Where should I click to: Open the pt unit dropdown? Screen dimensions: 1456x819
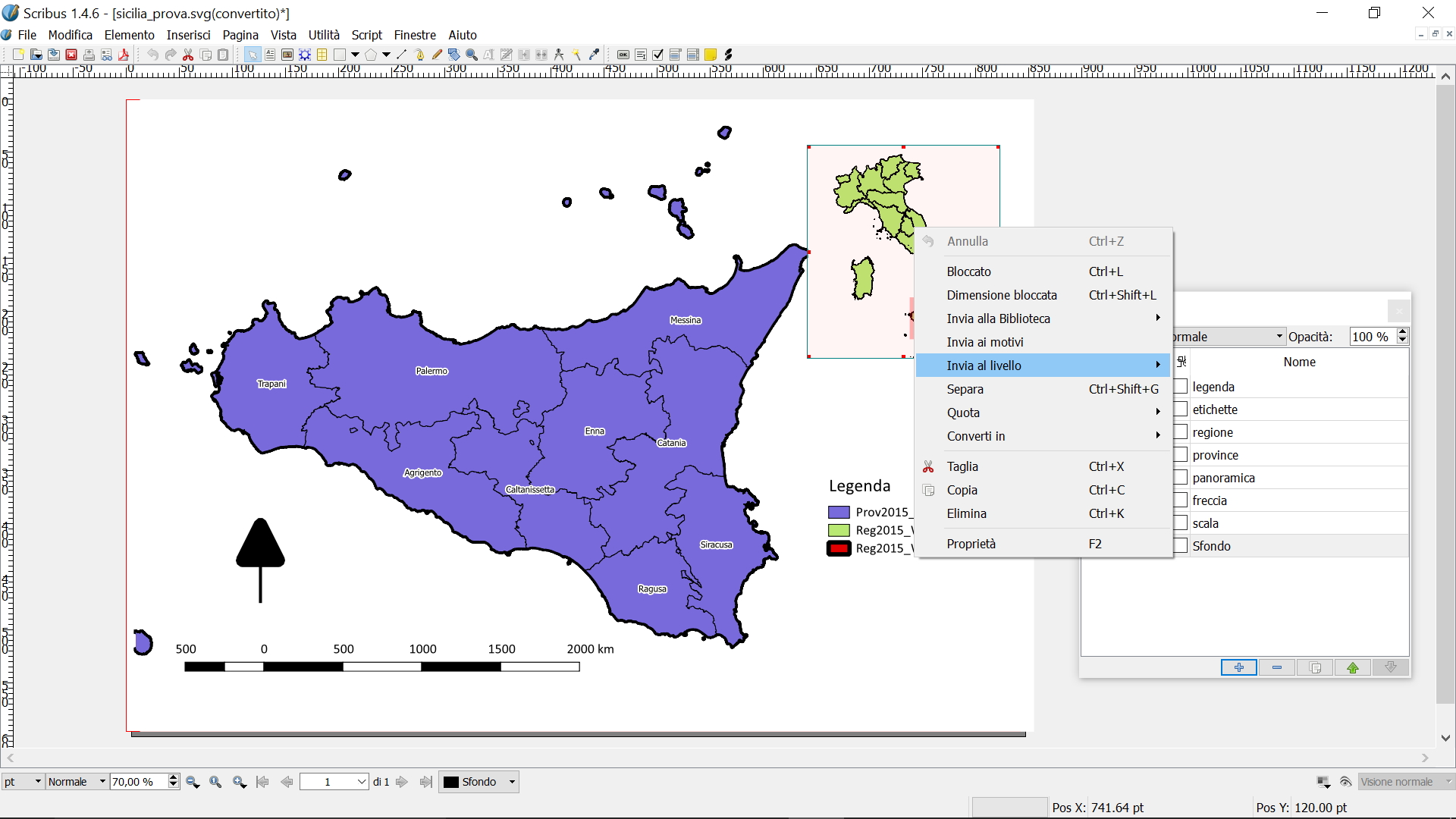pyautogui.click(x=37, y=782)
